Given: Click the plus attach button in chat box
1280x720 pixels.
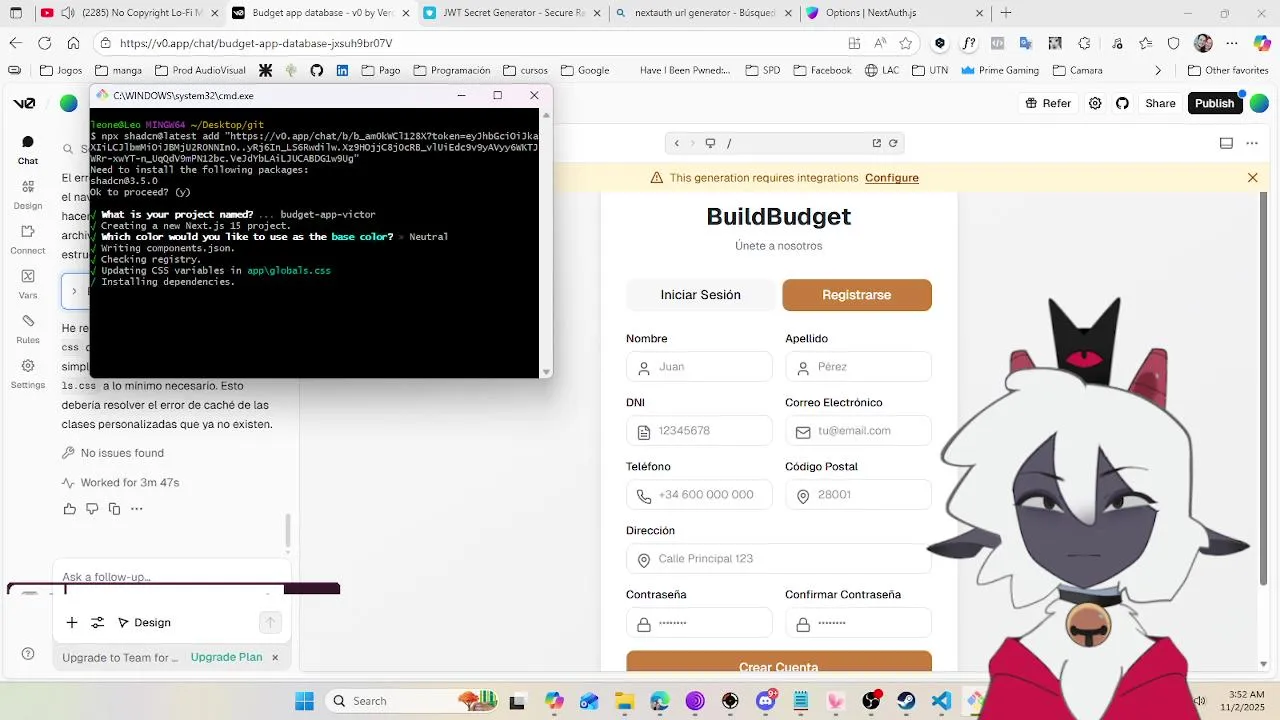Looking at the screenshot, I should tap(72, 622).
